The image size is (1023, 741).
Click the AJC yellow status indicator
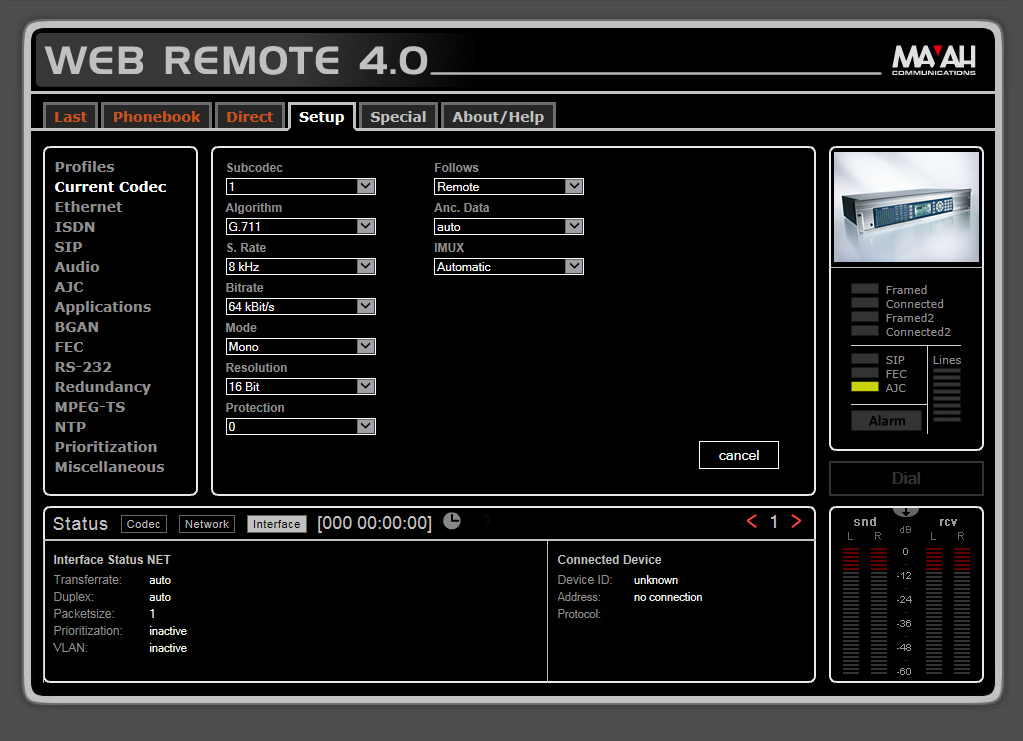tap(864, 387)
